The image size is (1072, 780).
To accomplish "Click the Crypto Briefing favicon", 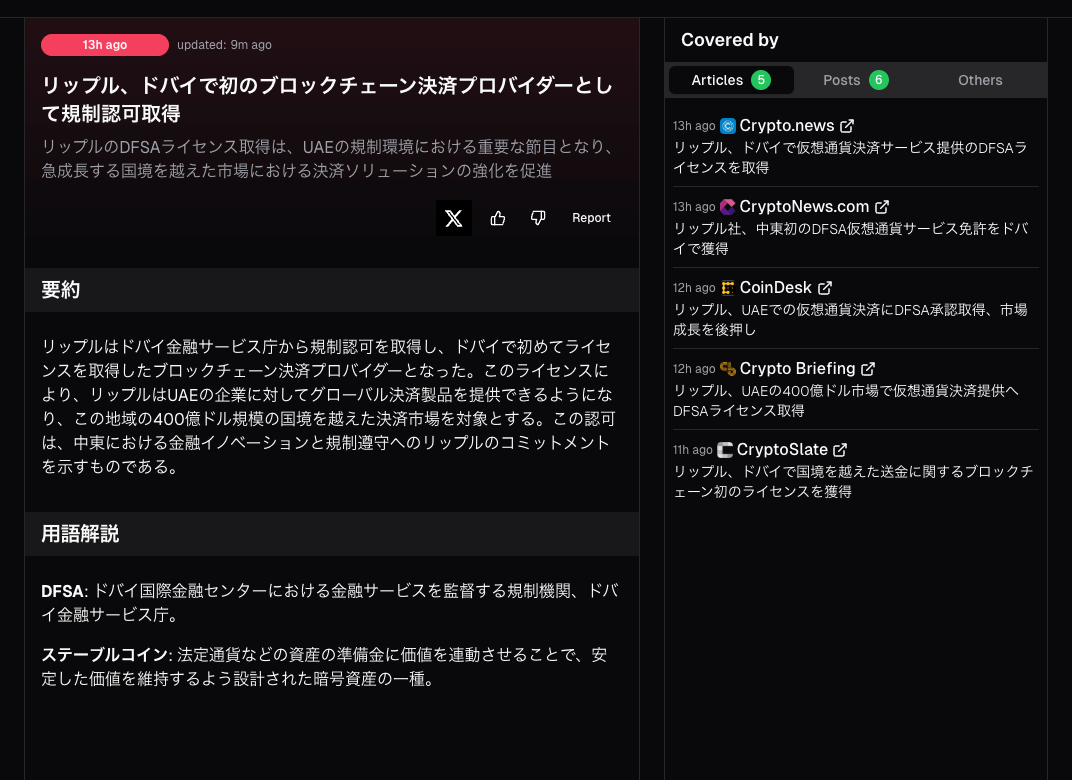I will (729, 368).
